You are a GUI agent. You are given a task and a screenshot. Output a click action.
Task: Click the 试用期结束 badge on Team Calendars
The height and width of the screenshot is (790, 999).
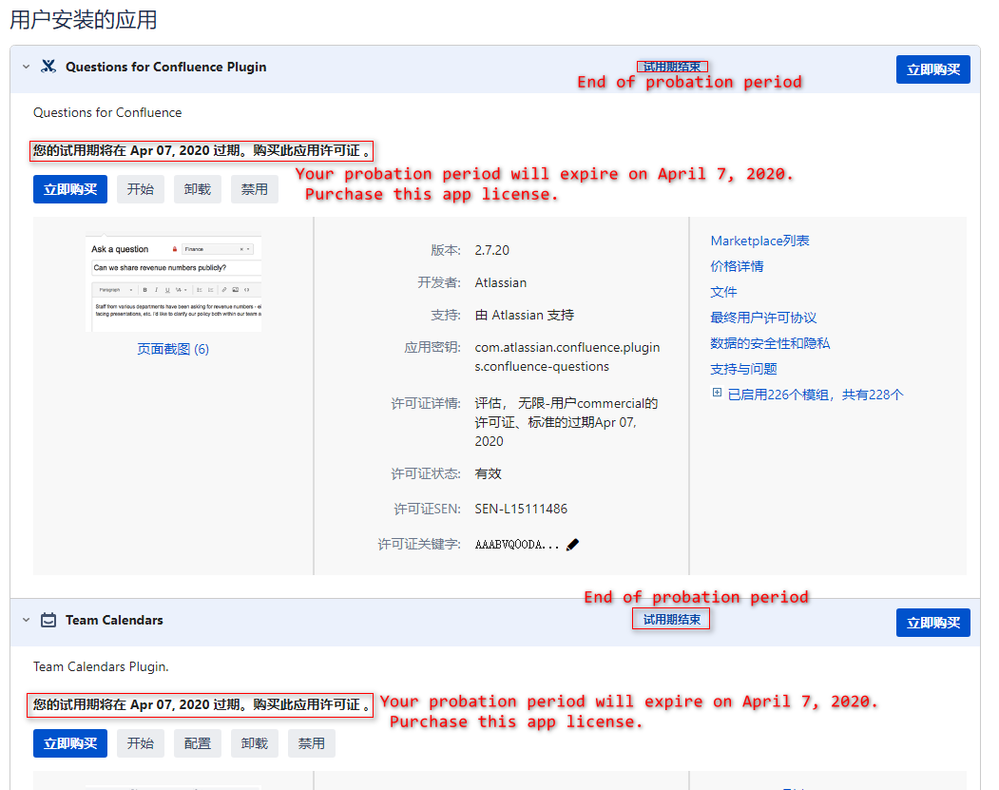click(671, 619)
